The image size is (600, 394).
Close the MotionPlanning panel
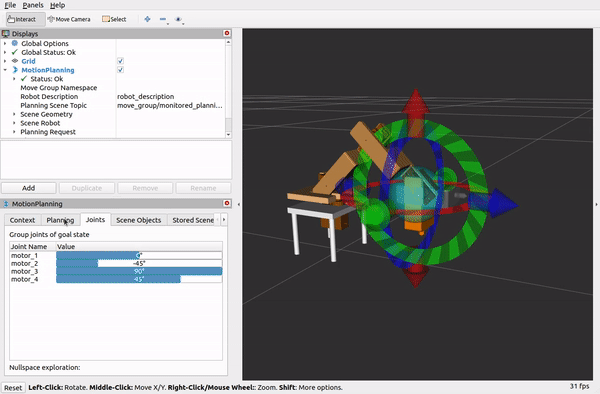point(227,203)
